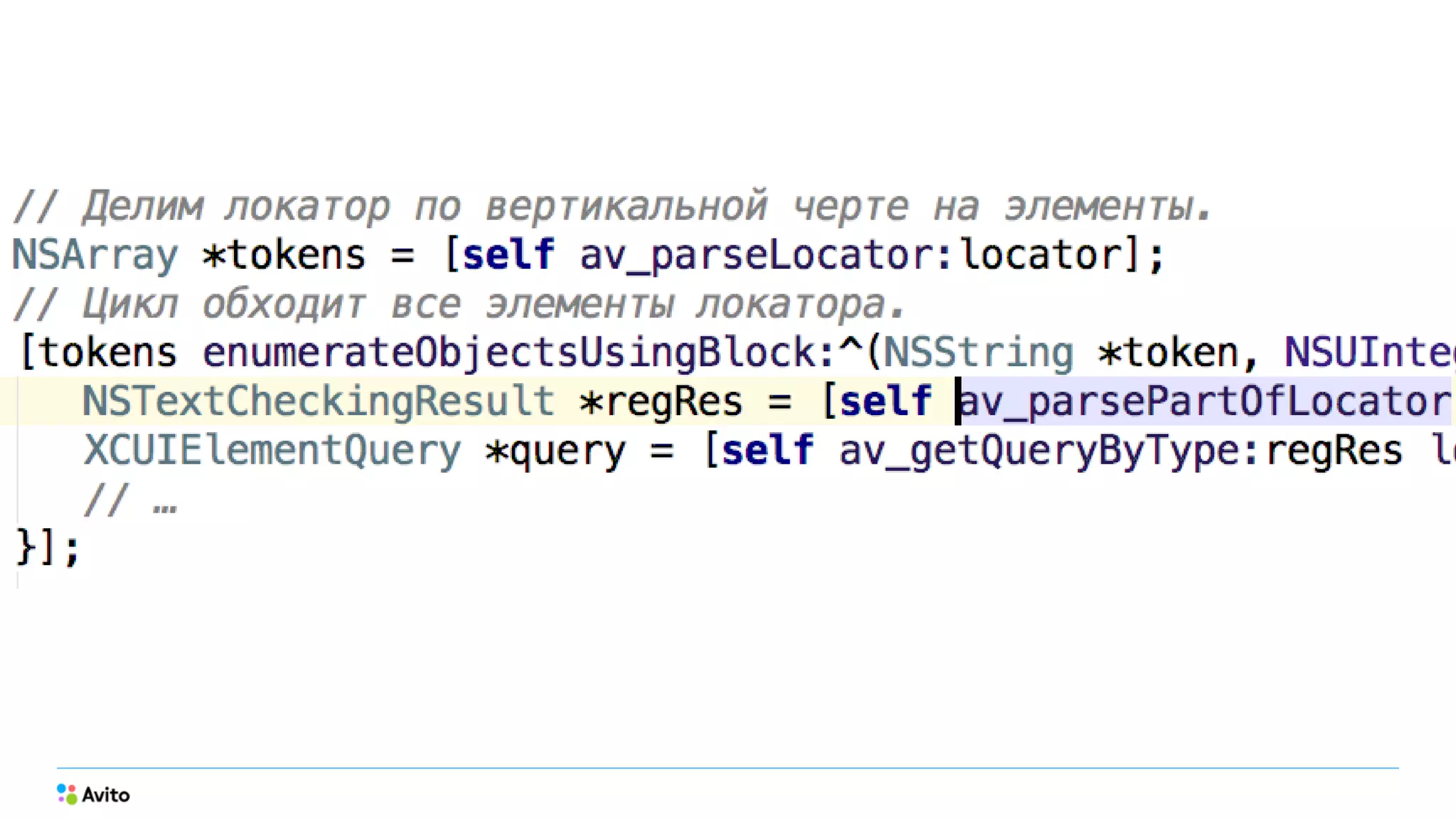
Task: Click the locator argument before the closing bracket
Action: point(1040,255)
